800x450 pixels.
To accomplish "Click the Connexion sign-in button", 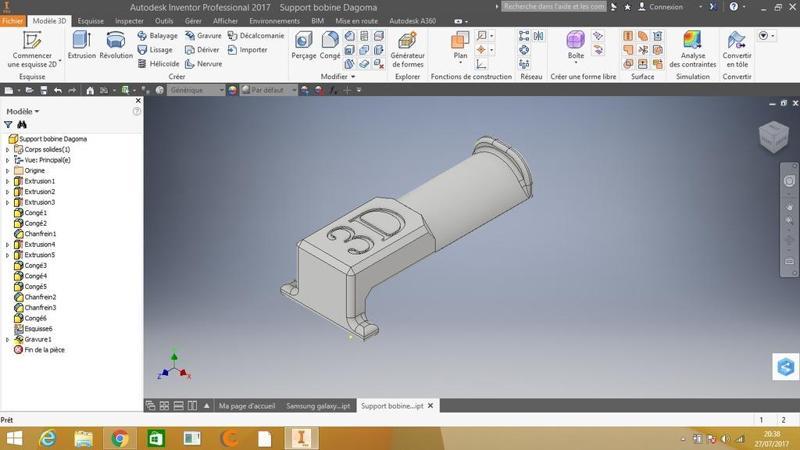I will 661,7.
